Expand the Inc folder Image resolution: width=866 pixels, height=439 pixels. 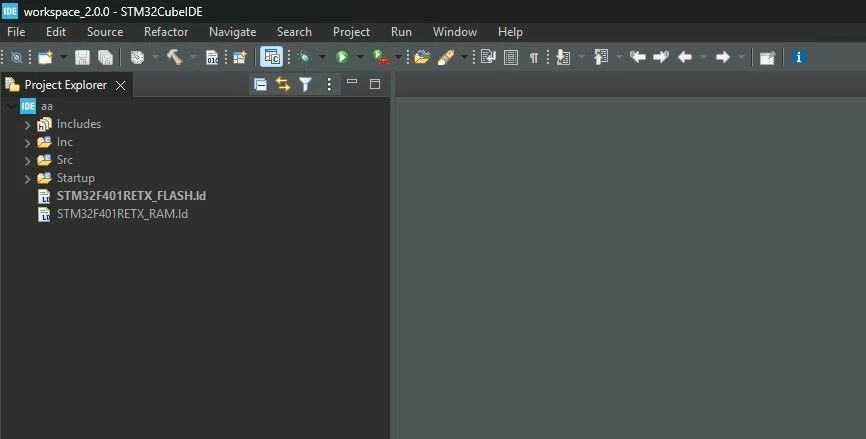(x=27, y=143)
